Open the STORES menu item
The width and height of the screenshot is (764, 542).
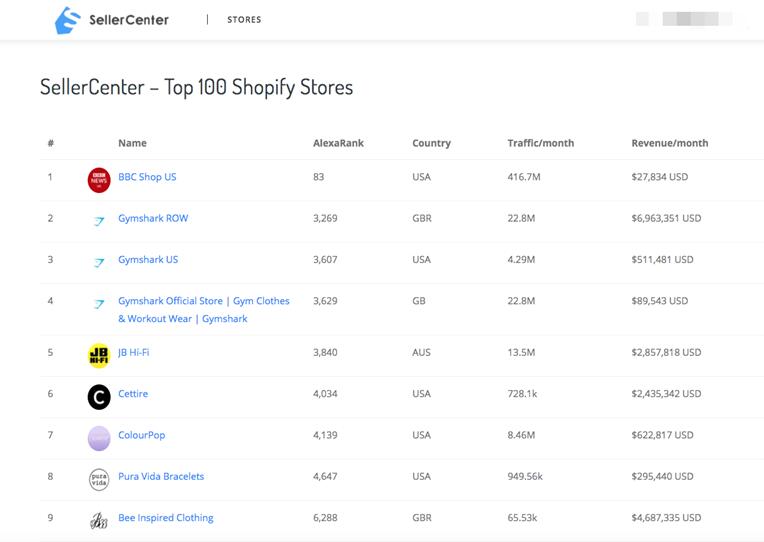pyautogui.click(x=244, y=19)
